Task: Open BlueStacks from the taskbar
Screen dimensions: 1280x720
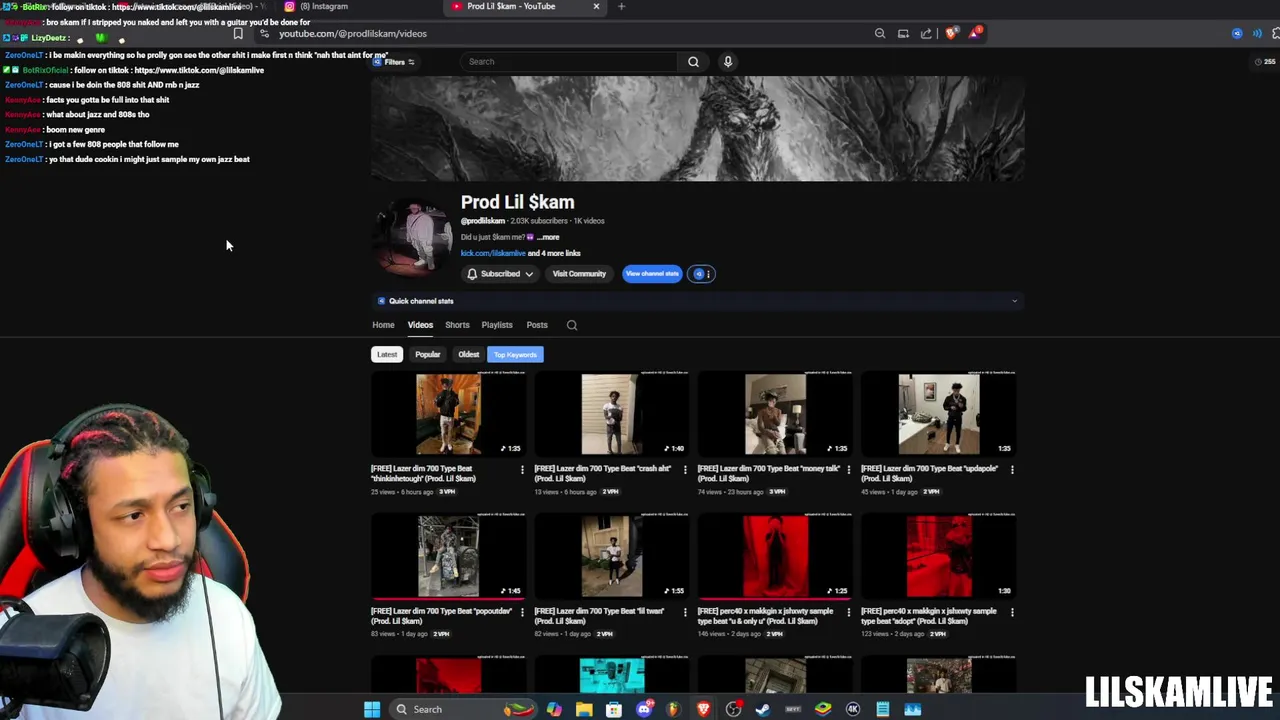Action: pyautogui.click(x=823, y=709)
